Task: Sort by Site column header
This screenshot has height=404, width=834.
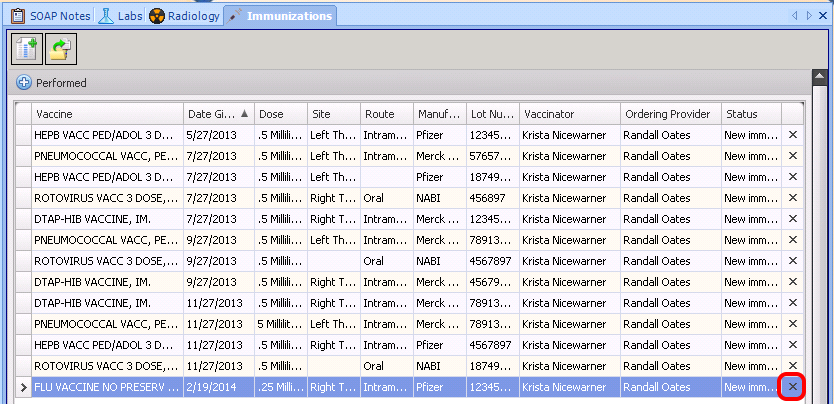Action: (333, 114)
